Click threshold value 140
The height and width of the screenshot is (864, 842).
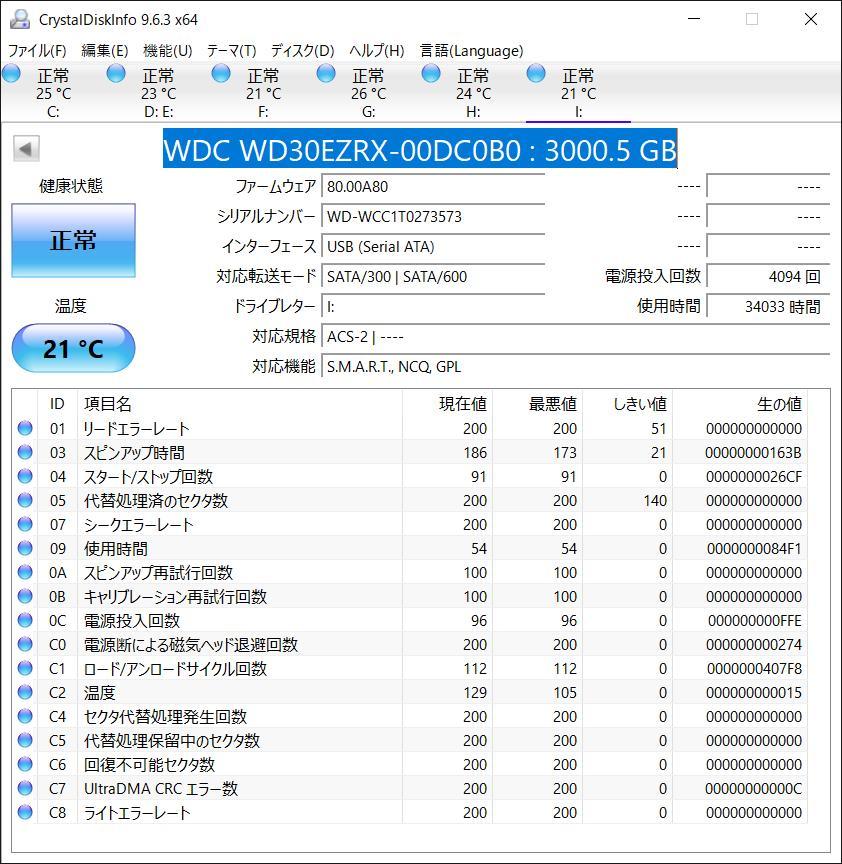coord(655,501)
